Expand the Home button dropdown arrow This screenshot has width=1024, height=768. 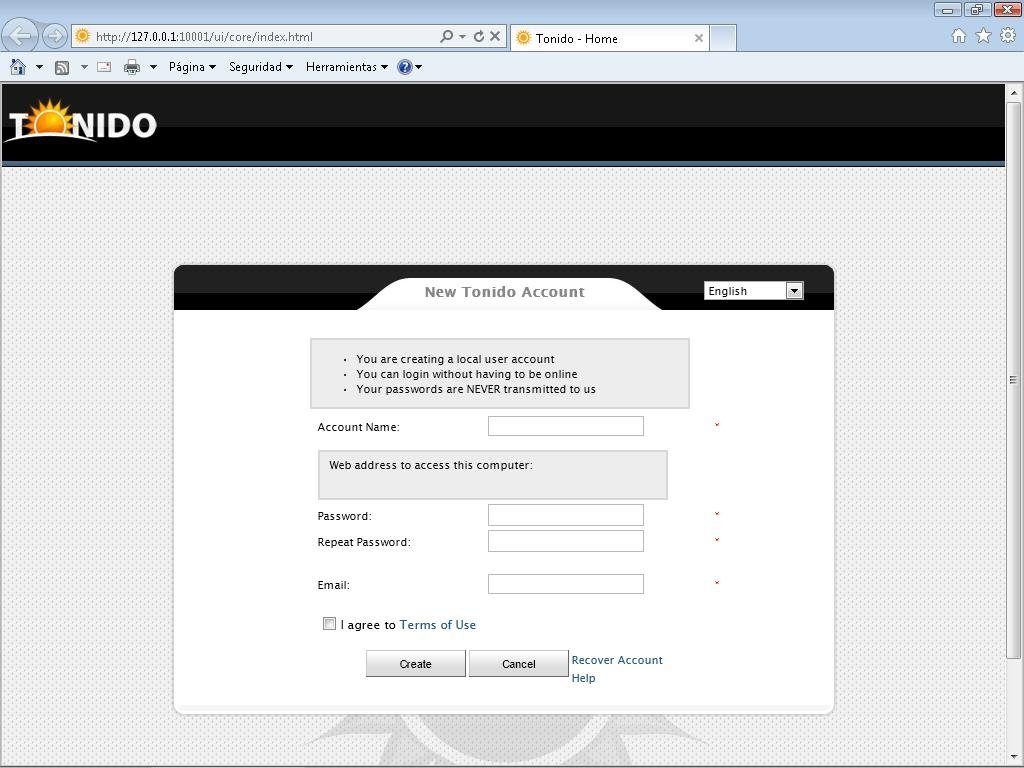click(x=39, y=67)
